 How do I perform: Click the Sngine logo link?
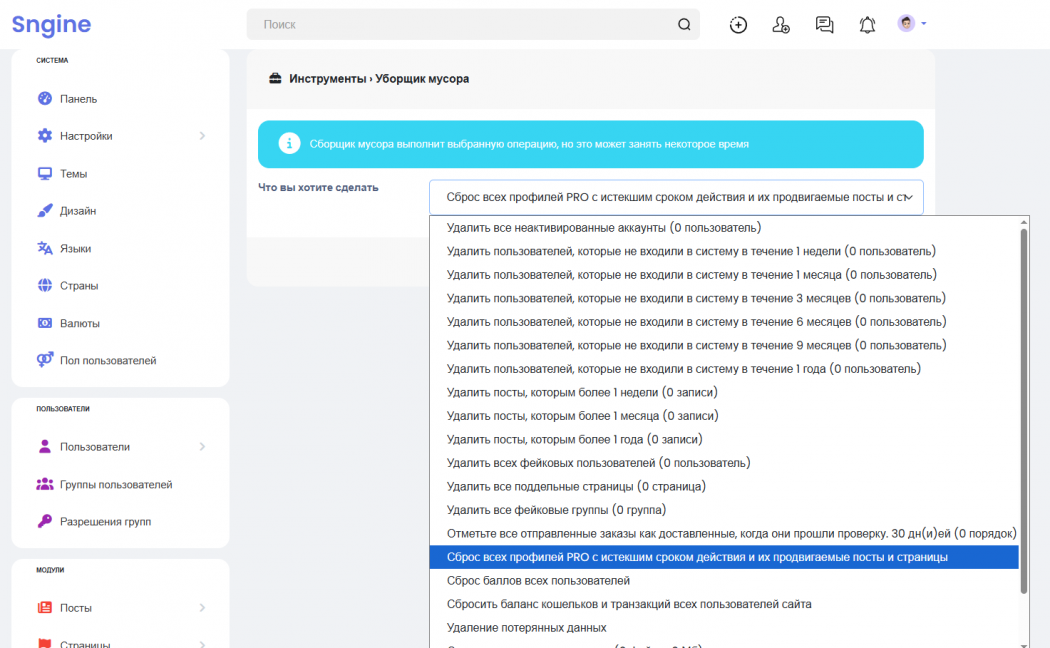point(51,25)
